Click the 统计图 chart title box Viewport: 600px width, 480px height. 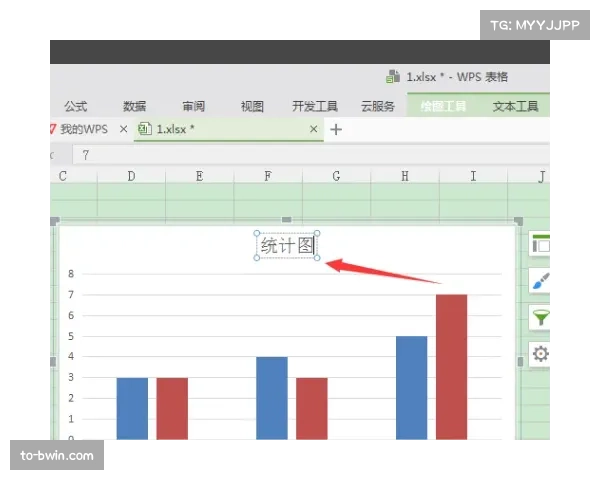(x=288, y=245)
